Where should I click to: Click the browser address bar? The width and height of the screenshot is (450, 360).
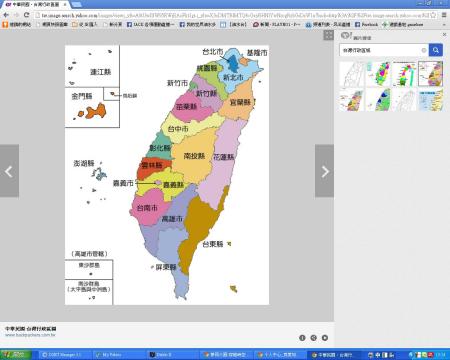point(232,15)
